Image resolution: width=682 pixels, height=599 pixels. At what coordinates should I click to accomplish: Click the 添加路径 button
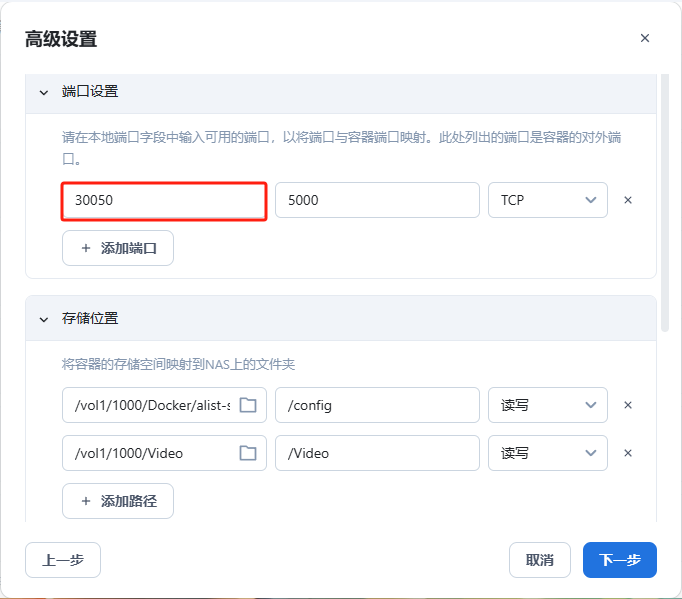pyautogui.click(x=118, y=501)
